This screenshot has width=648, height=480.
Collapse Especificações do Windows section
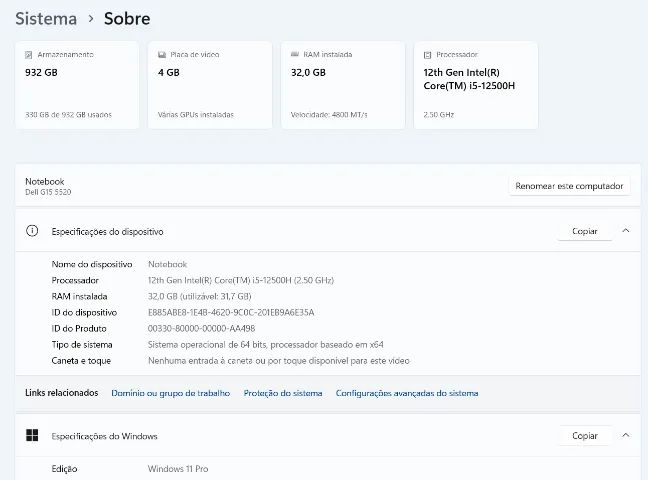tap(626, 435)
